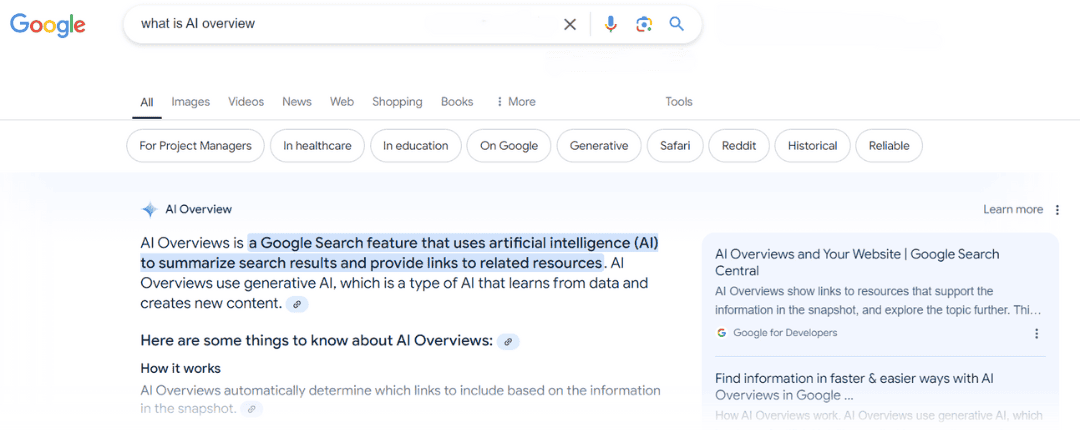Open options menu for Google for Developers source
The image size is (1080, 430).
(1037, 334)
